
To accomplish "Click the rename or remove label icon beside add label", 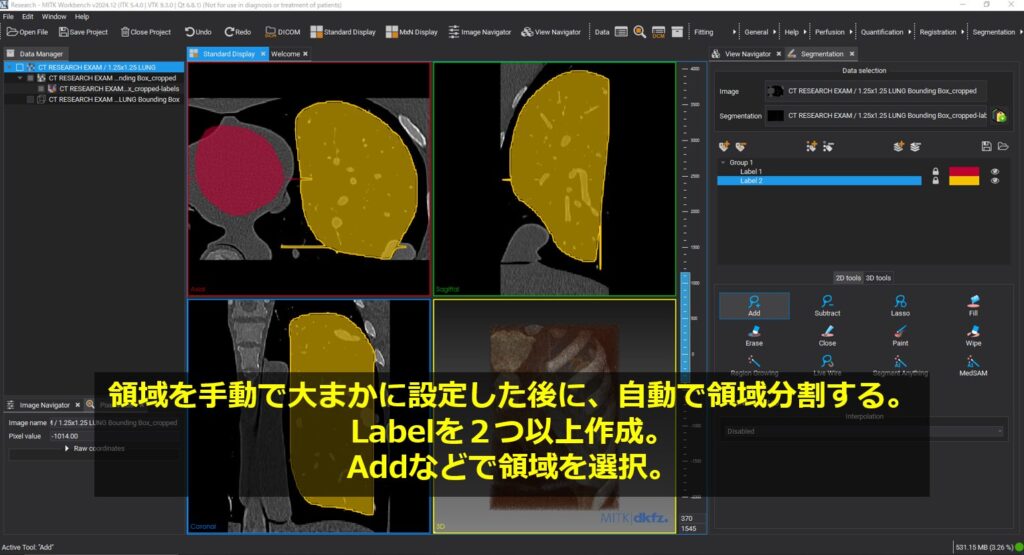I will coord(741,146).
